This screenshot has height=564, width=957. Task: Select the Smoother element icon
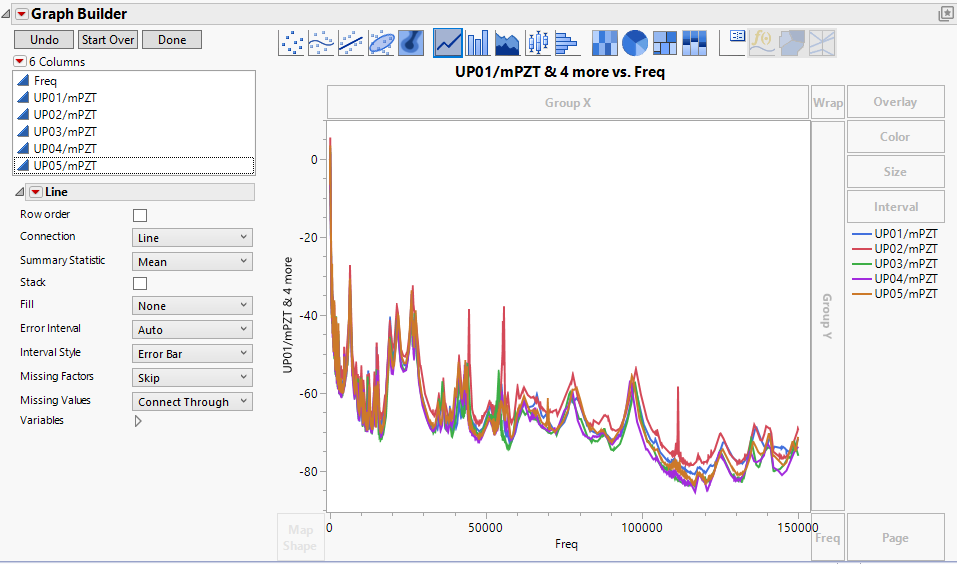point(321,43)
